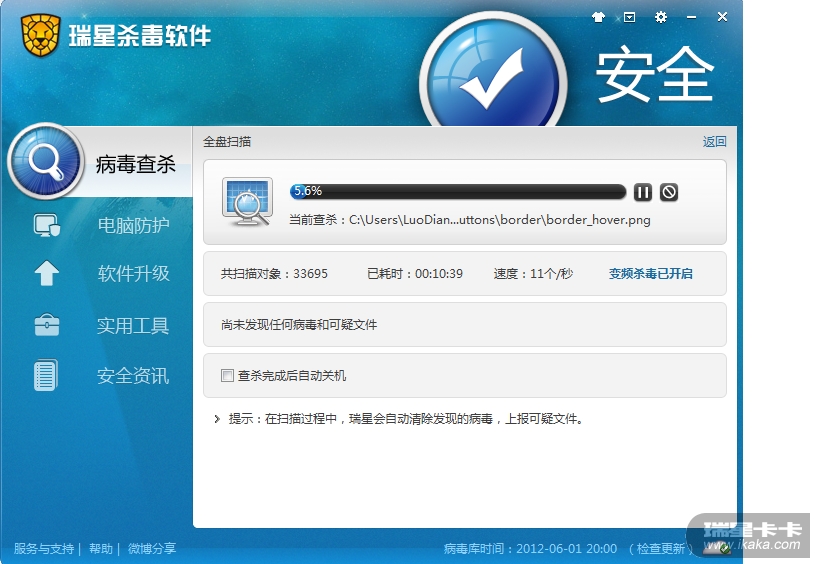Click the magnifier virus scan icon
The height and width of the screenshot is (564, 819).
pyautogui.click(x=46, y=161)
